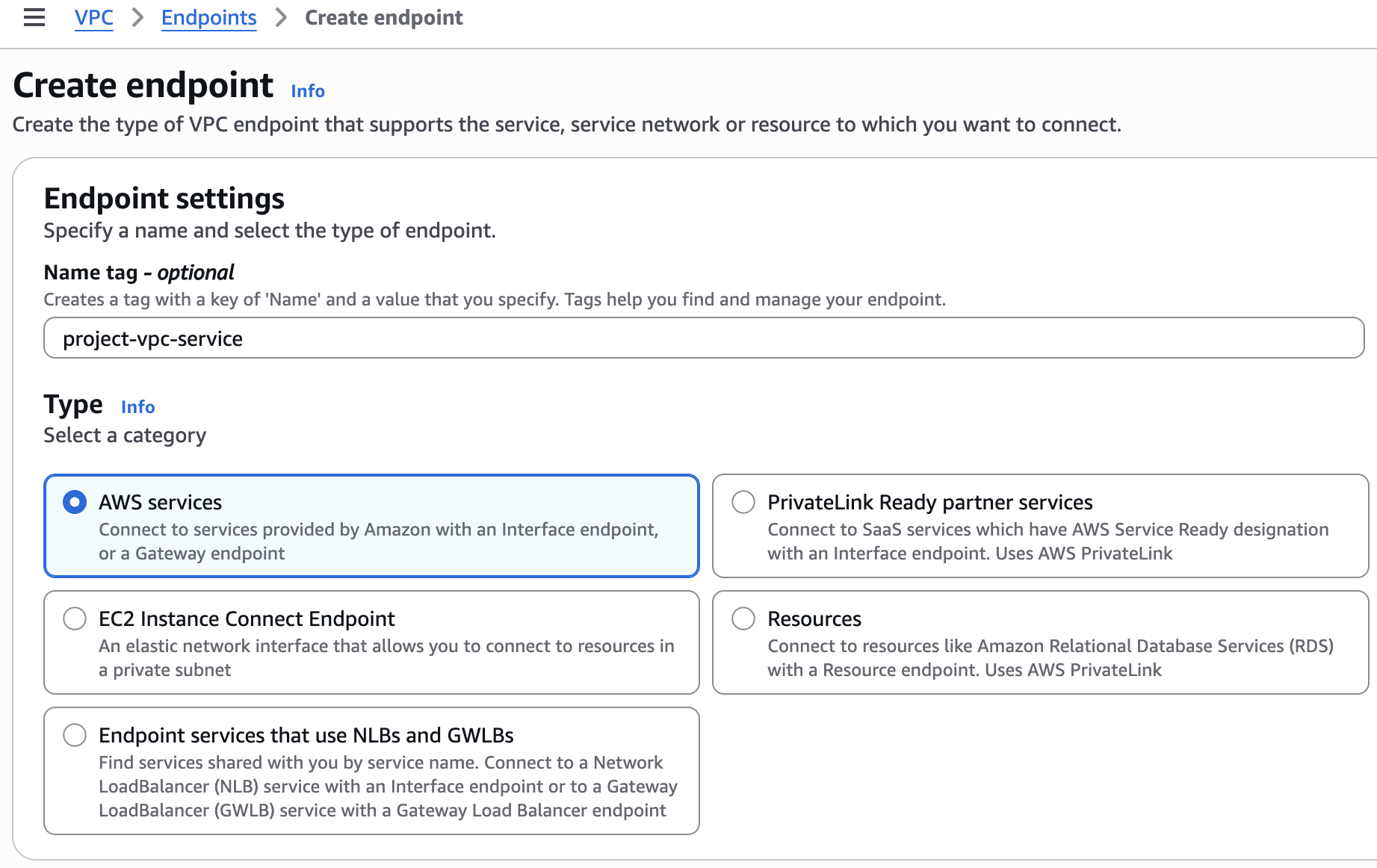The image size is (1377, 868).
Task: Click the Create endpoint breadcrumb text
Action: [383, 18]
